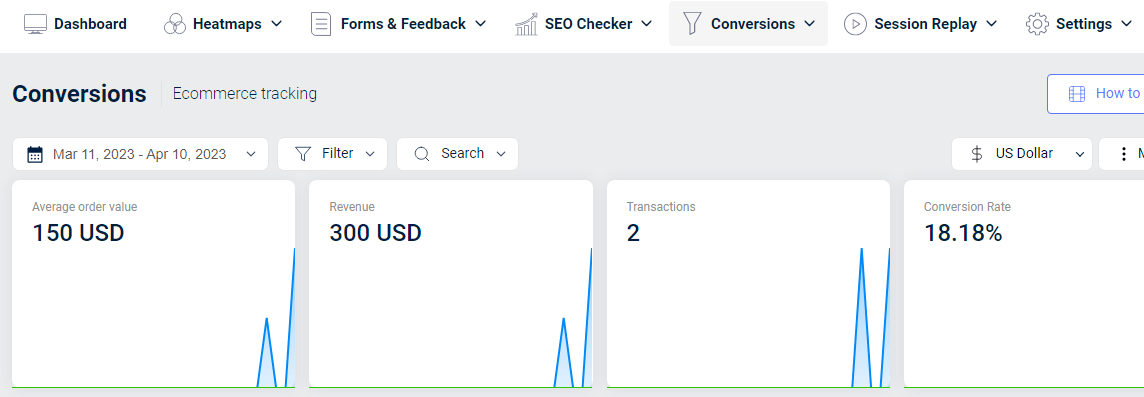
Task: Click the Dashboard monitor icon
Action: pyautogui.click(x=36, y=24)
